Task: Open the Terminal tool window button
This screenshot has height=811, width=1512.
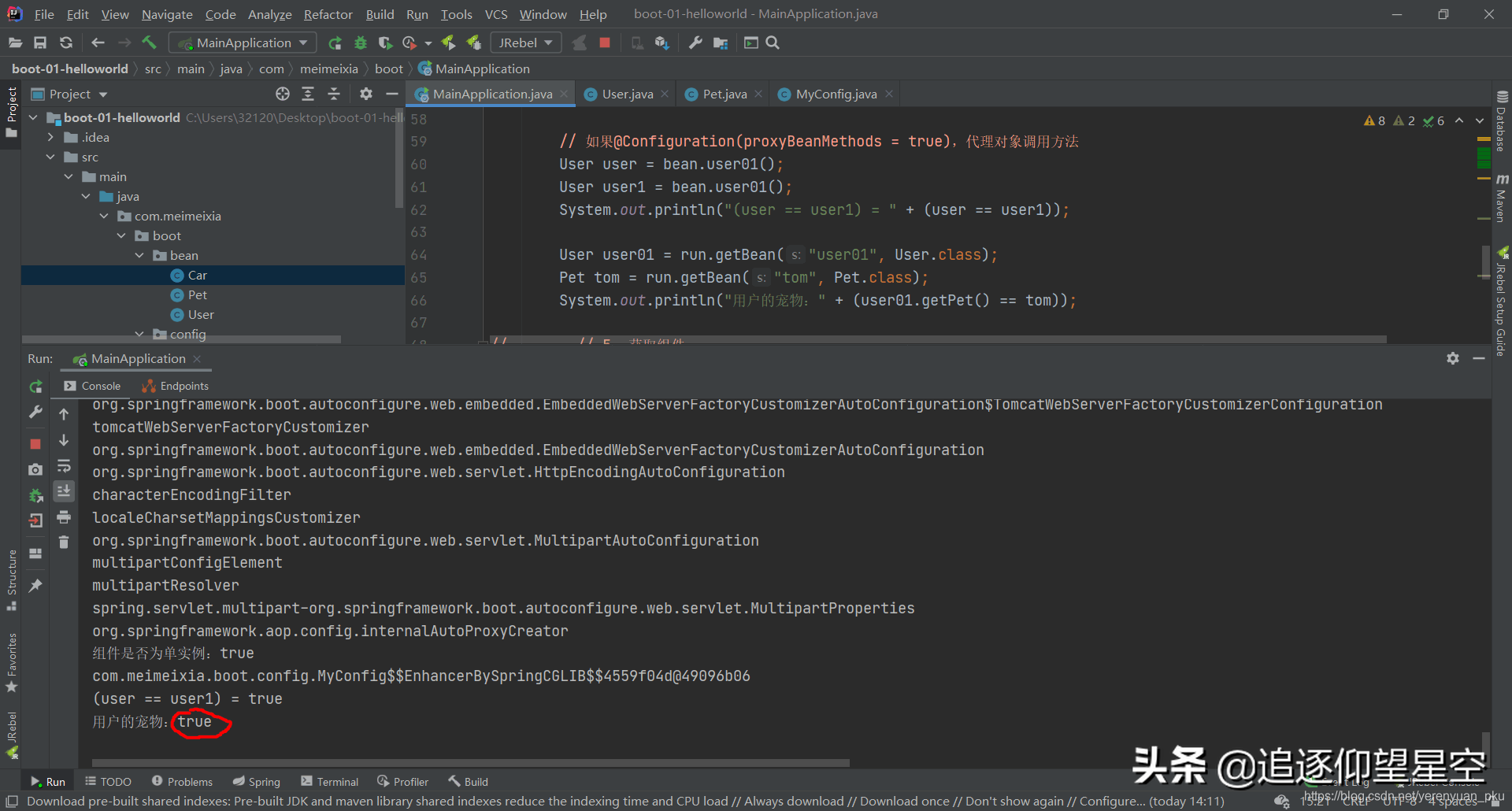Action: [329, 782]
